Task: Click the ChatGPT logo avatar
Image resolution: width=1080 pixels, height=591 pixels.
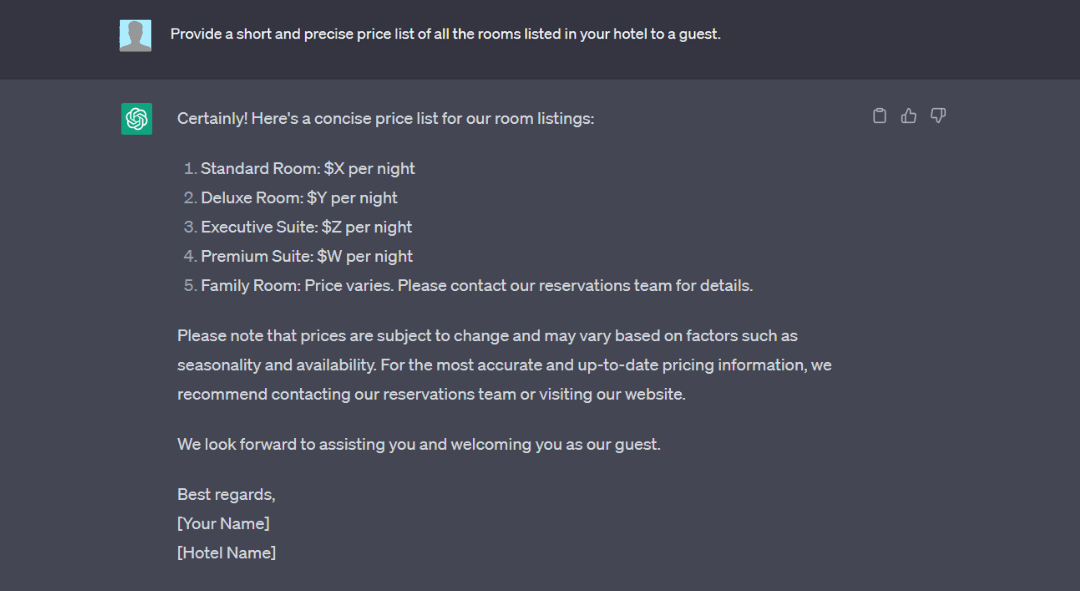Action: (x=137, y=119)
